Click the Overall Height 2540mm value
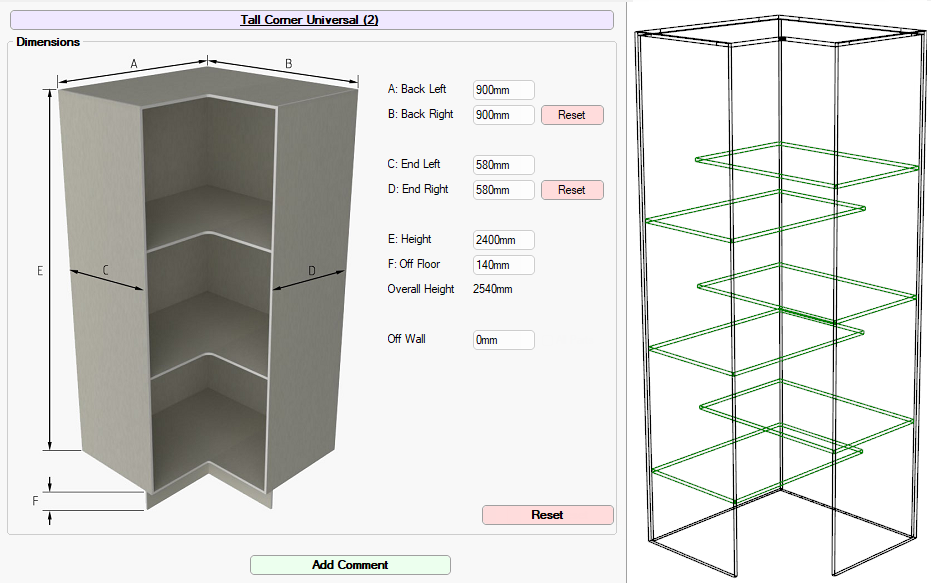This screenshot has height=583, width=931. point(493,290)
